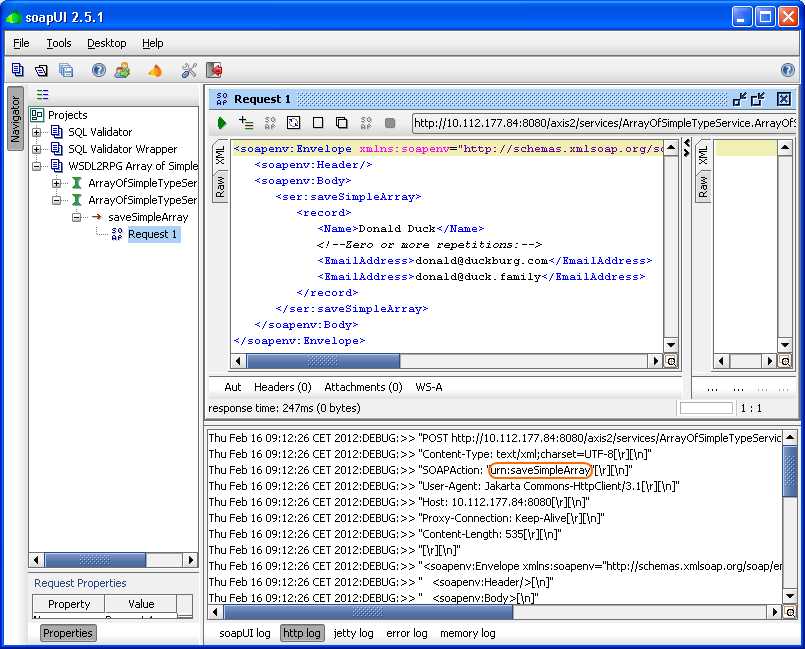Click the greyed SOAP icon beside the stop button
805x649 pixels.
pyautogui.click(x=366, y=123)
